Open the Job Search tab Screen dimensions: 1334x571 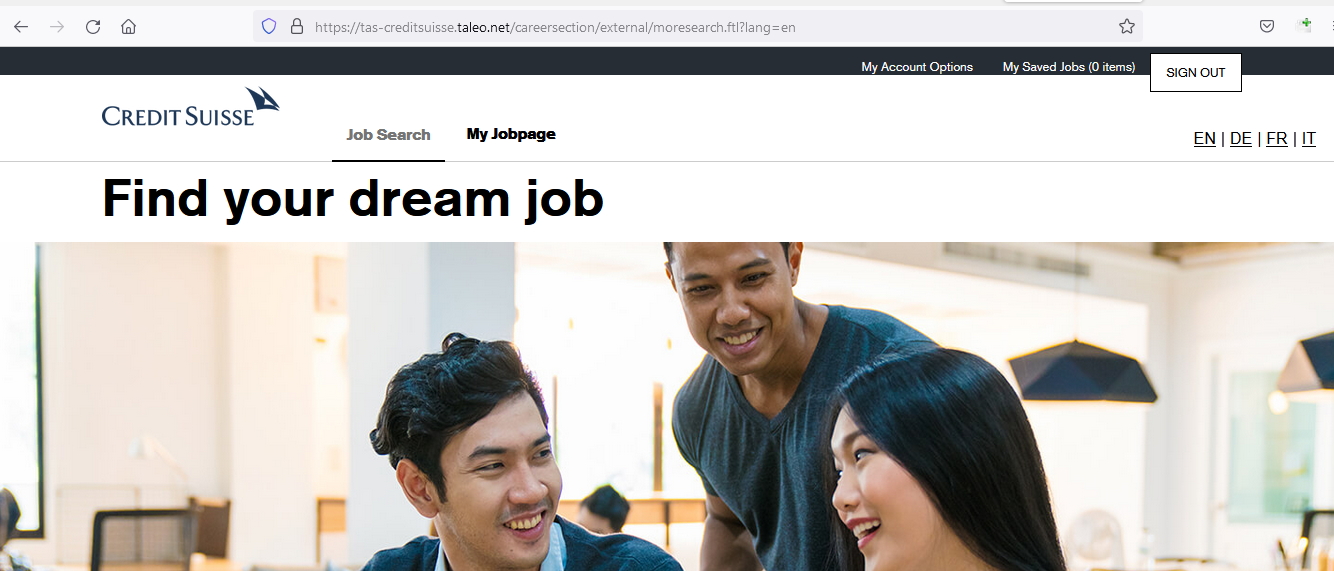pyautogui.click(x=388, y=135)
